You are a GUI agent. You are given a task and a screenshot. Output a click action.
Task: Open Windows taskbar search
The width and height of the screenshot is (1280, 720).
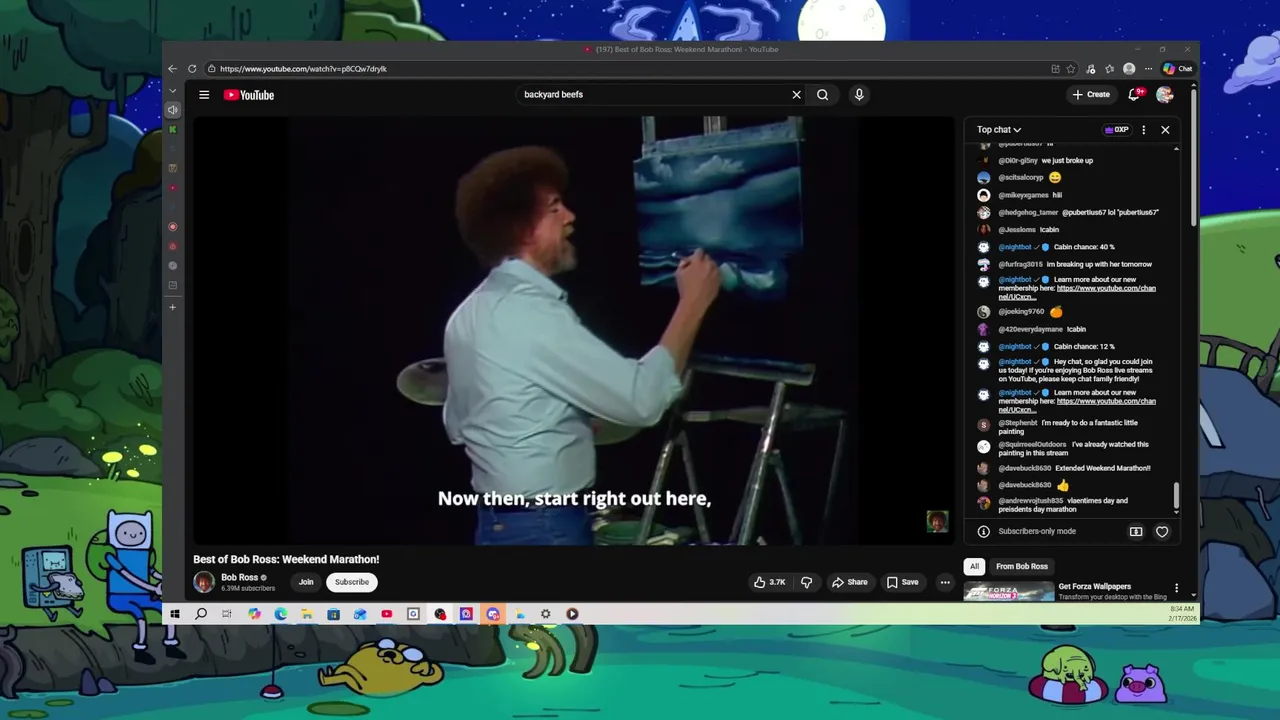201,614
